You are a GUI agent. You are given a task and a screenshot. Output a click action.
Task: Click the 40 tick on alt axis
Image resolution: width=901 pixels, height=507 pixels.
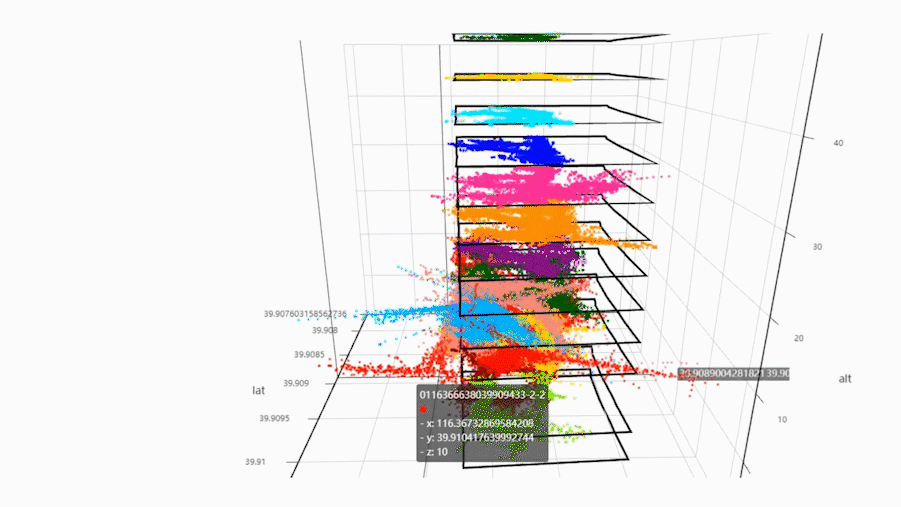pyautogui.click(x=836, y=143)
